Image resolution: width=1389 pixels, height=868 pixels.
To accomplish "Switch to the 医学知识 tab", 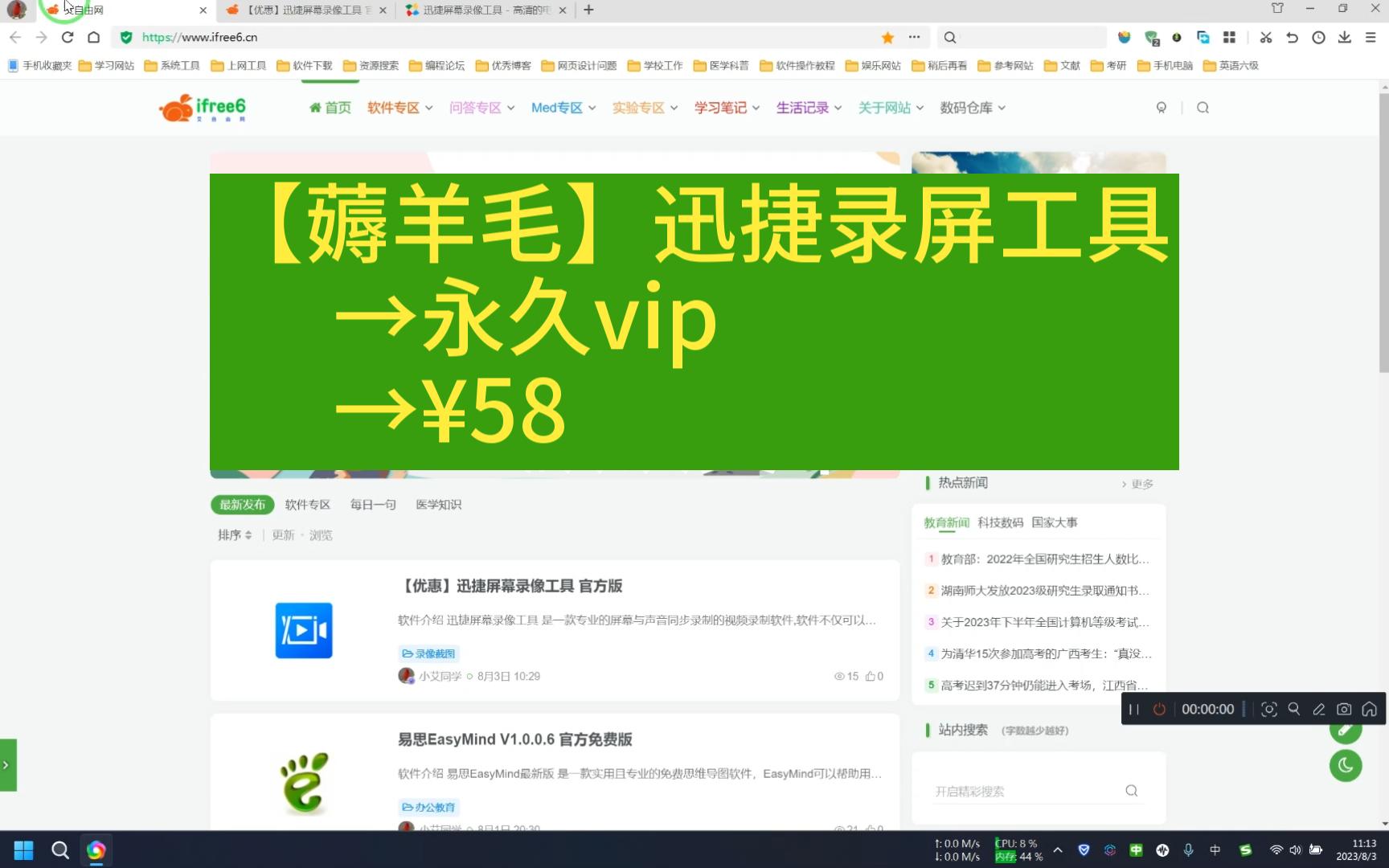I will [x=438, y=504].
